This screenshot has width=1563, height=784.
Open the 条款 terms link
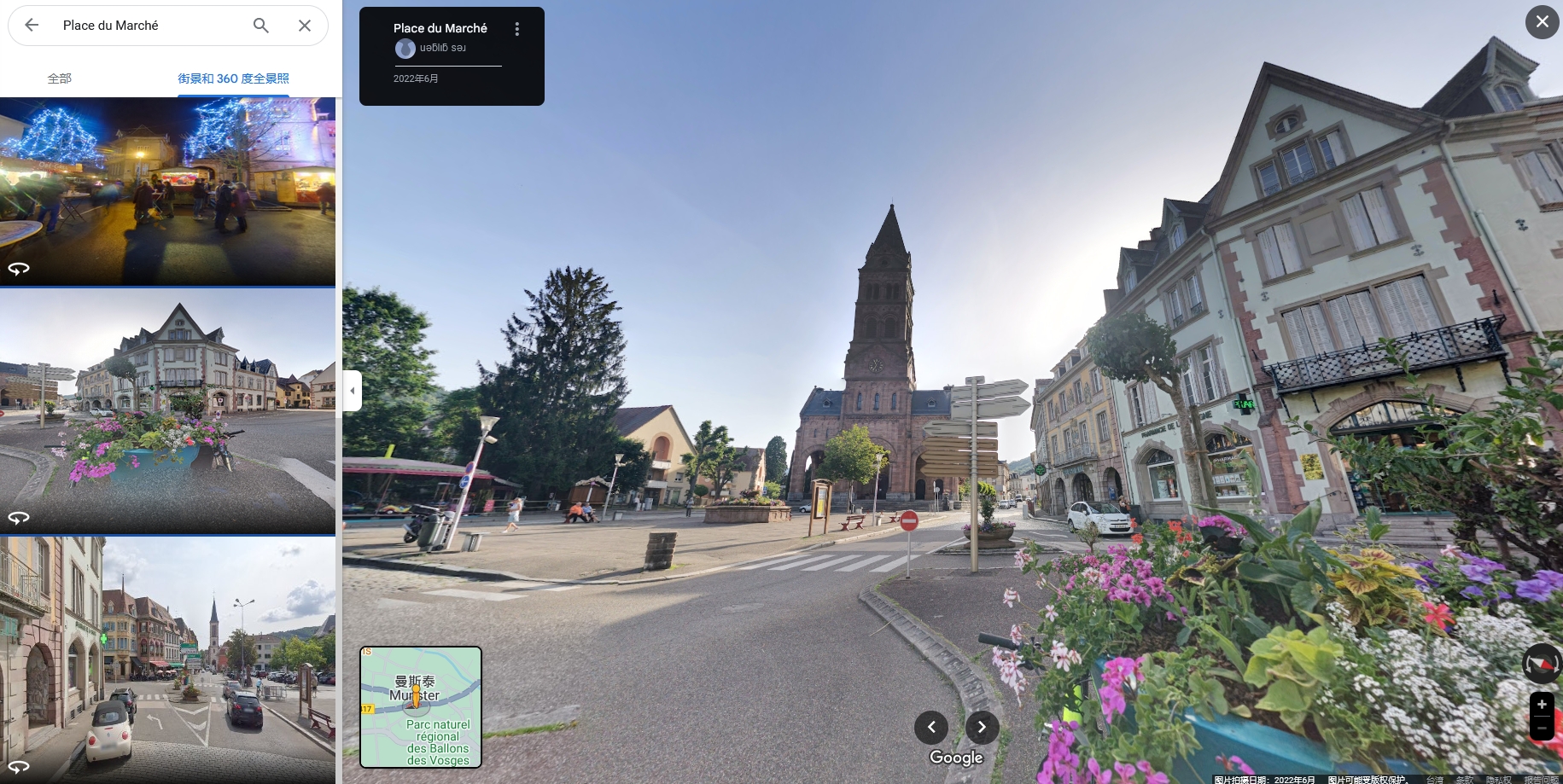click(x=1464, y=779)
